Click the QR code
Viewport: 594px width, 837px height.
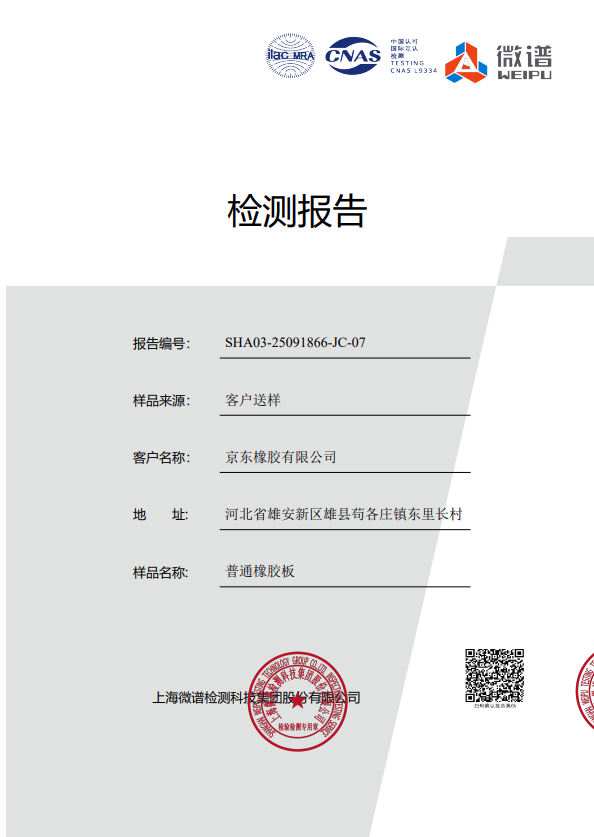(494, 675)
